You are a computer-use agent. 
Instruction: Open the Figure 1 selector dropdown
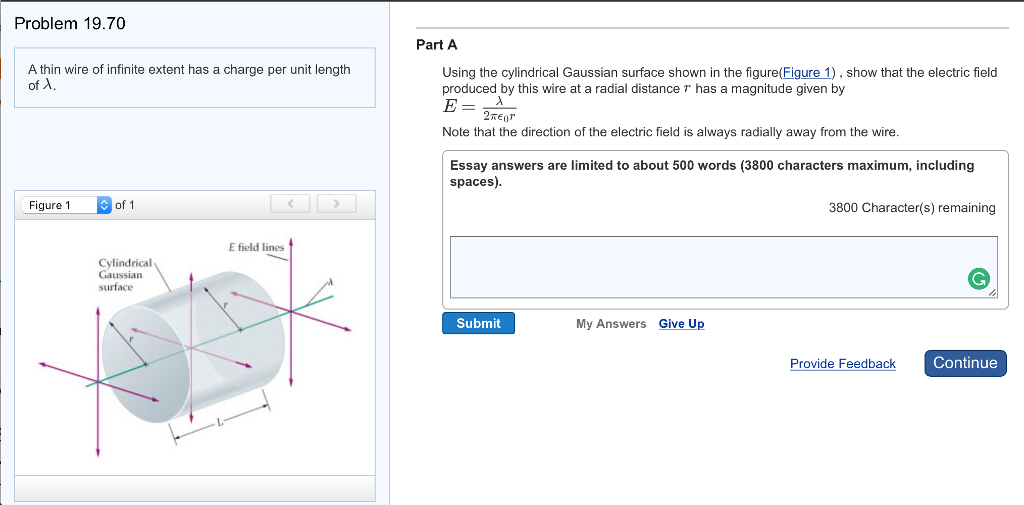tap(67, 205)
